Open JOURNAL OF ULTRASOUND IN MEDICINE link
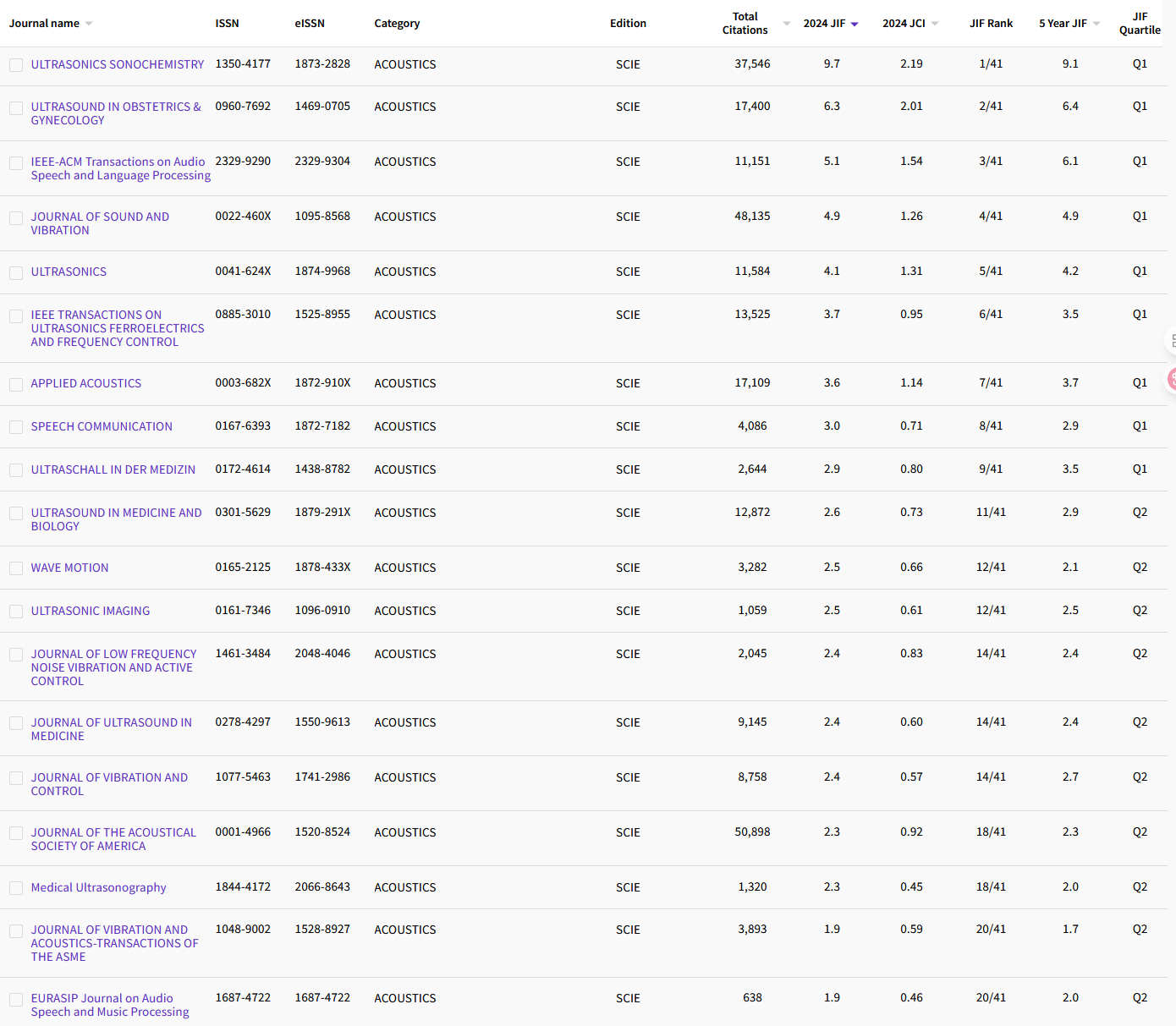 112,729
